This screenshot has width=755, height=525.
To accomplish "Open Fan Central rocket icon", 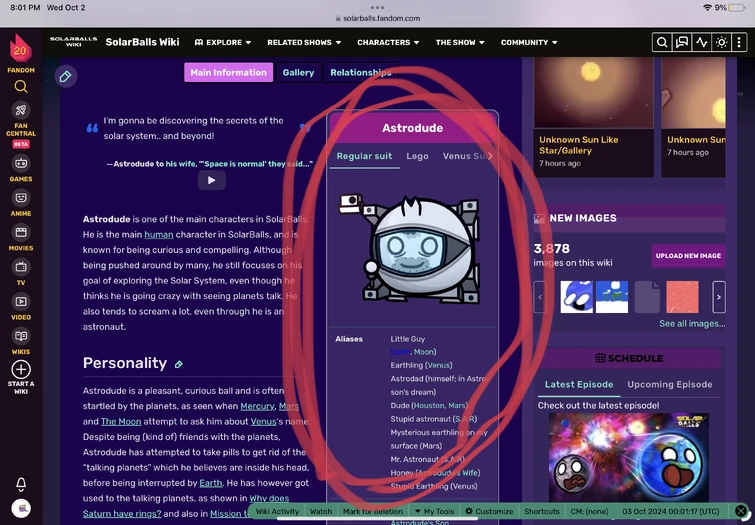I will pos(21,110).
